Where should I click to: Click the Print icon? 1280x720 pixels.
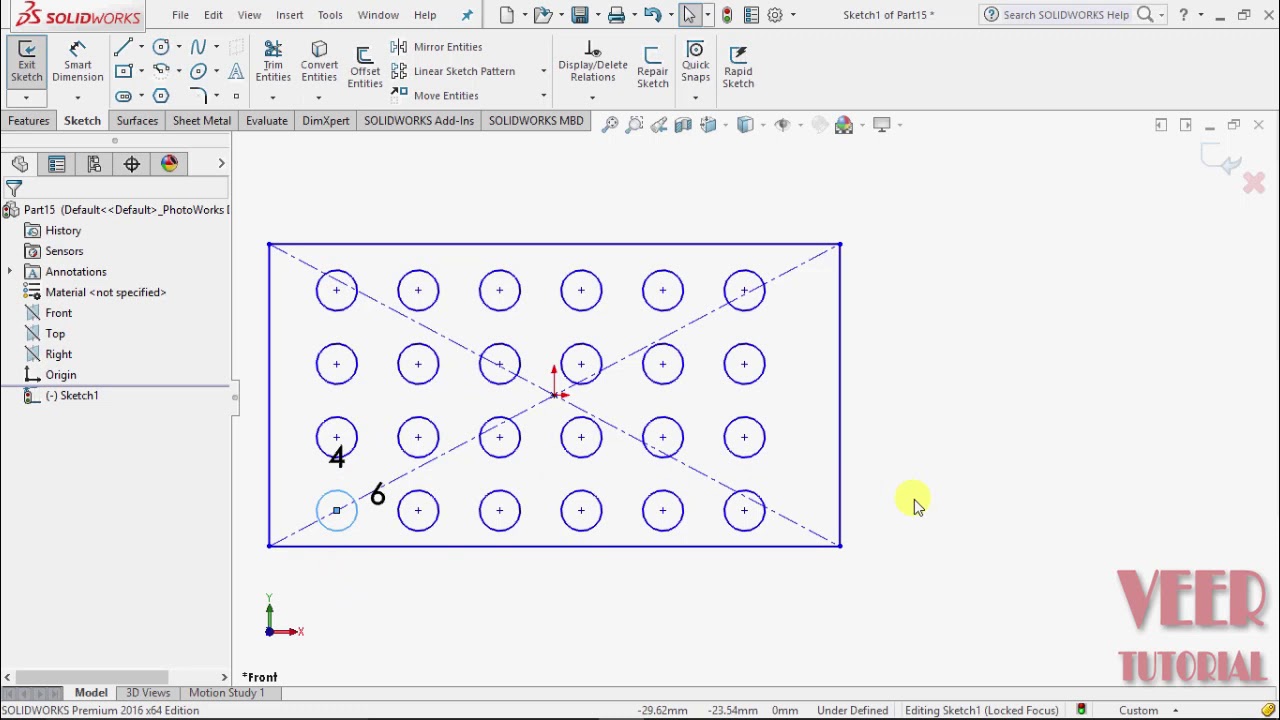[x=616, y=15]
